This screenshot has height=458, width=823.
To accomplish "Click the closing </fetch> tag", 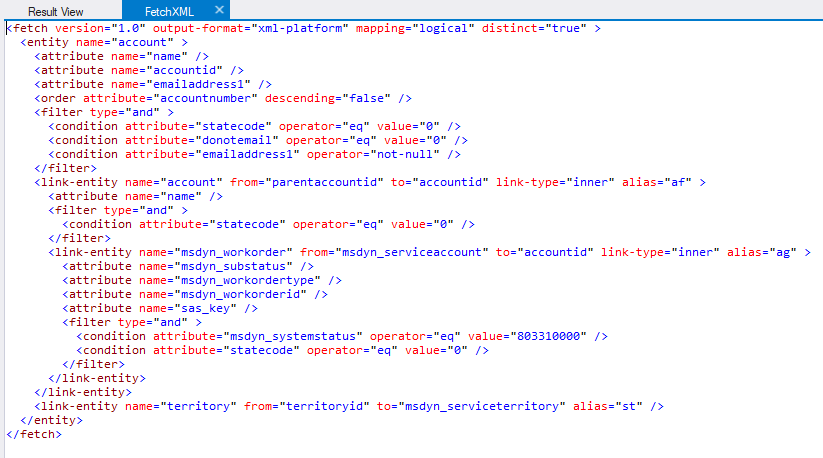I will (x=34, y=434).
